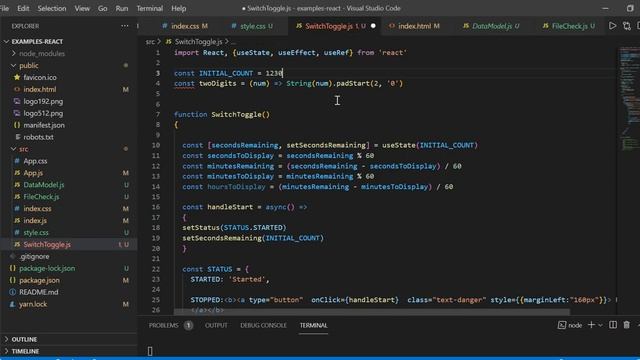The height and width of the screenshot is (360, 640).
Task: Add a new terminal with plus icon
Action: (x=591, y=325)
